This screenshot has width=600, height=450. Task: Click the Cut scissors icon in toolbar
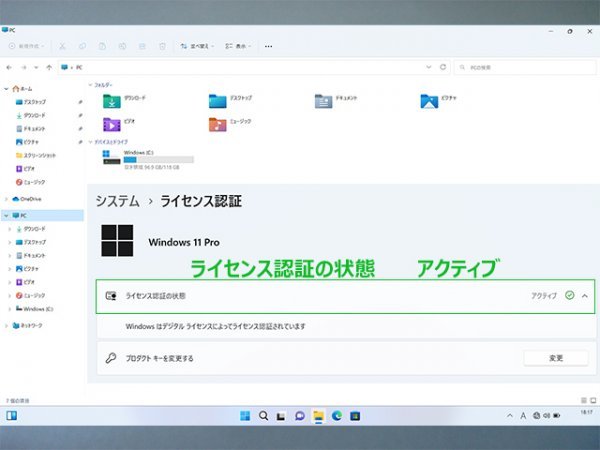pos(62,46)
